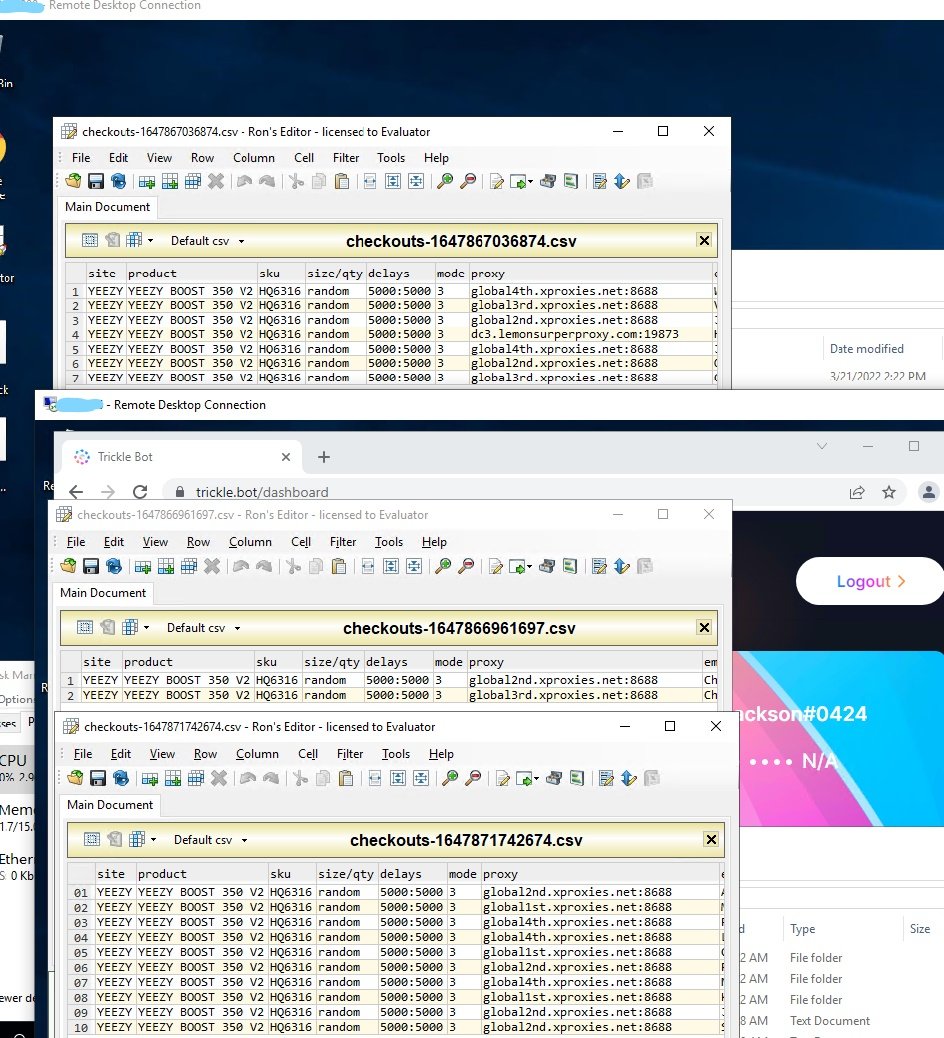Click Open file icon in checkouts-1647866961697 window
Image resolution: width=944 pixels, height=1038 pixels.
click(x=68, y=566)
